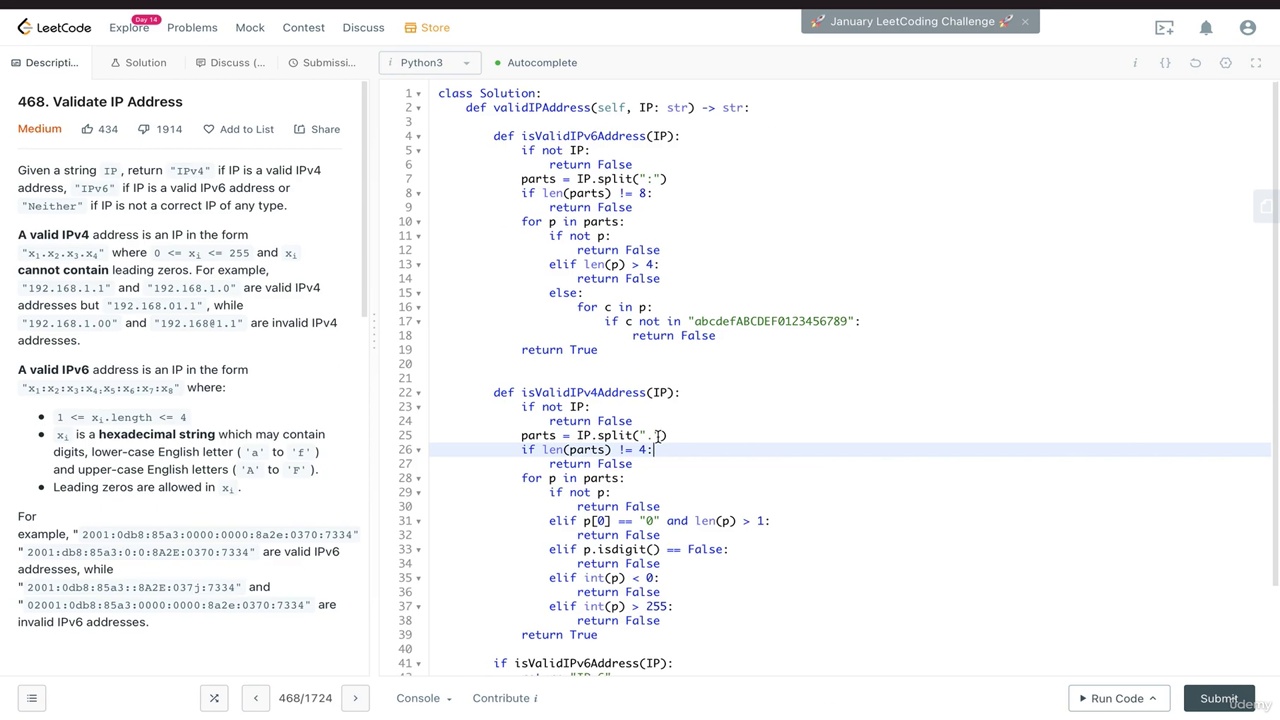The image size is (1280, 720).
Task: Add problem to list with heart icon
Action: point(238,129)
